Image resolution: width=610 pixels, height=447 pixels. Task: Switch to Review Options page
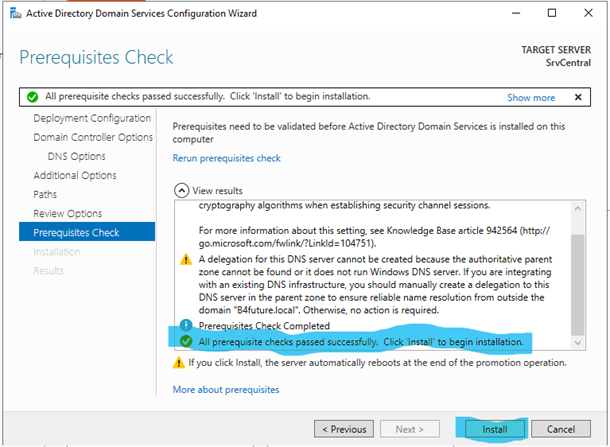tap(68, 213)
